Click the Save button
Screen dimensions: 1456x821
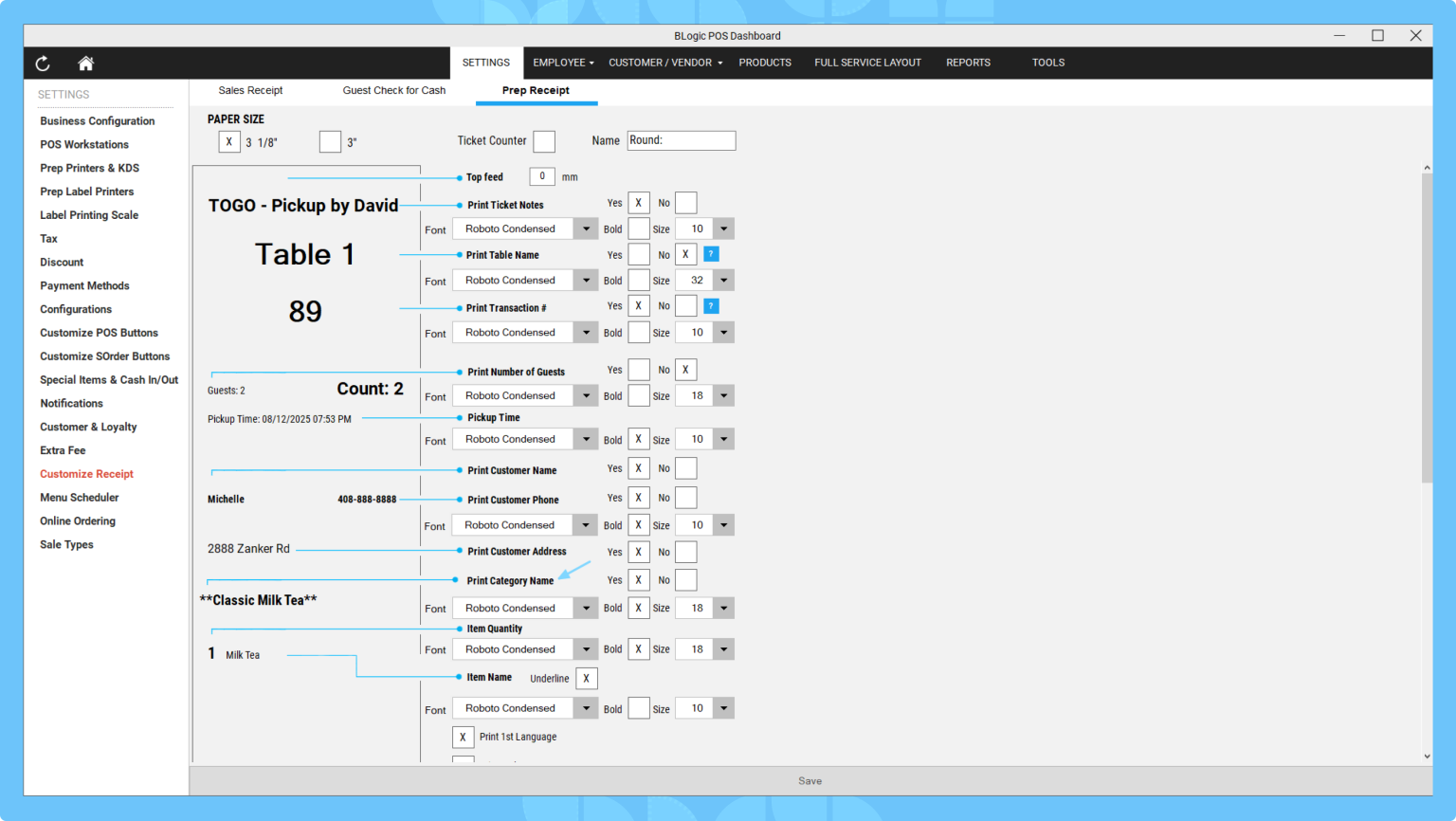pos(810,781)
